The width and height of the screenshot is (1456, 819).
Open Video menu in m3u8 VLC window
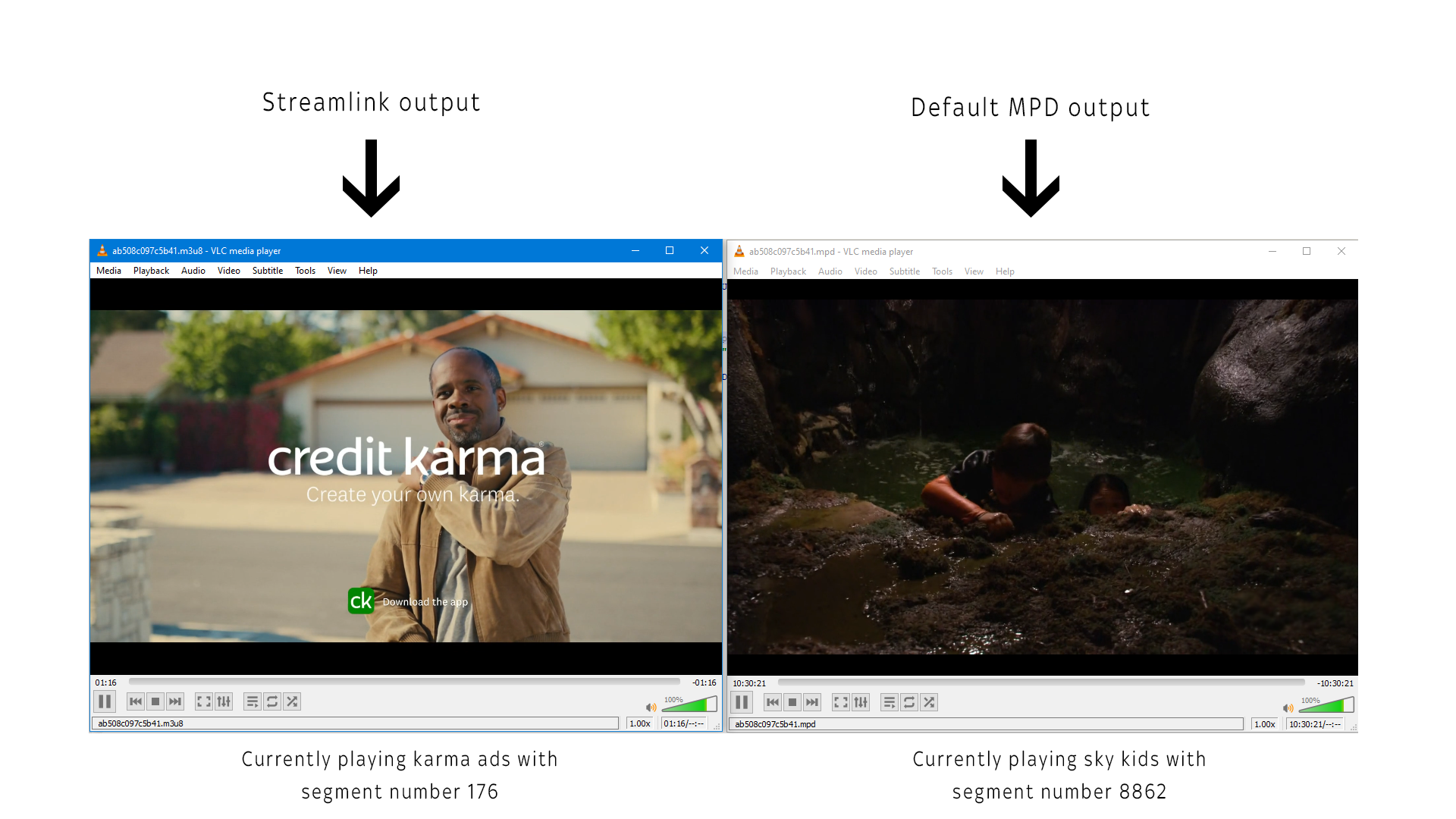228,271
